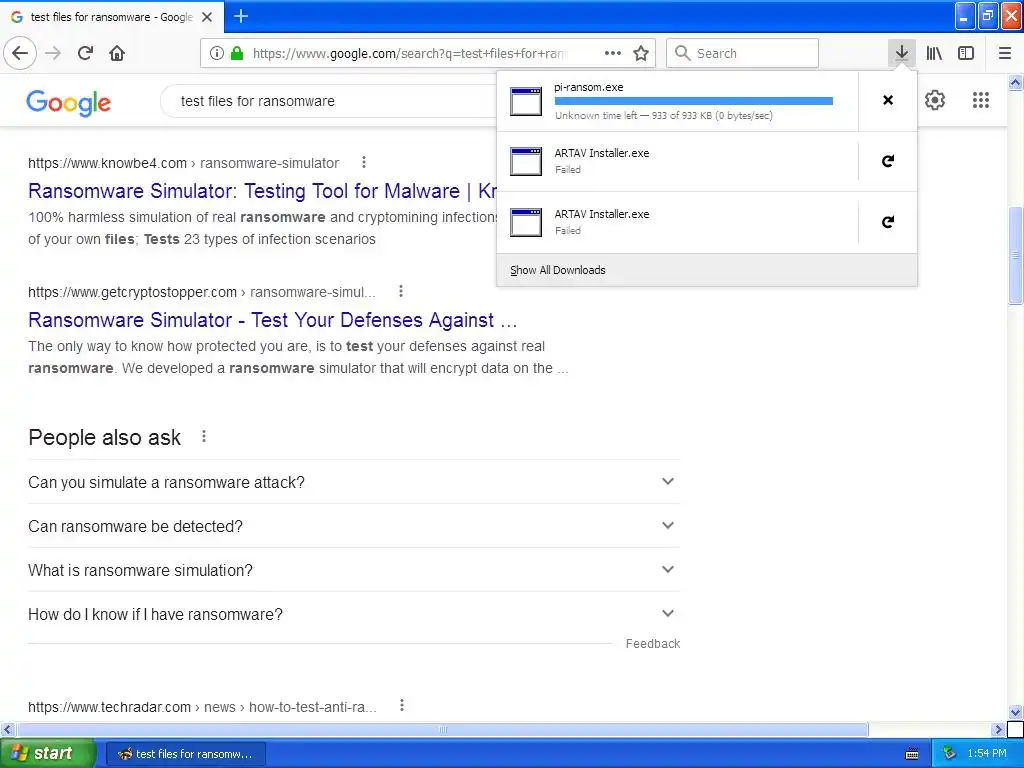Image resolution: width=1024 pixels, height=768 pixels.
Task: Open the Firefox hamburger menu
Action: tap(1004, 53)
